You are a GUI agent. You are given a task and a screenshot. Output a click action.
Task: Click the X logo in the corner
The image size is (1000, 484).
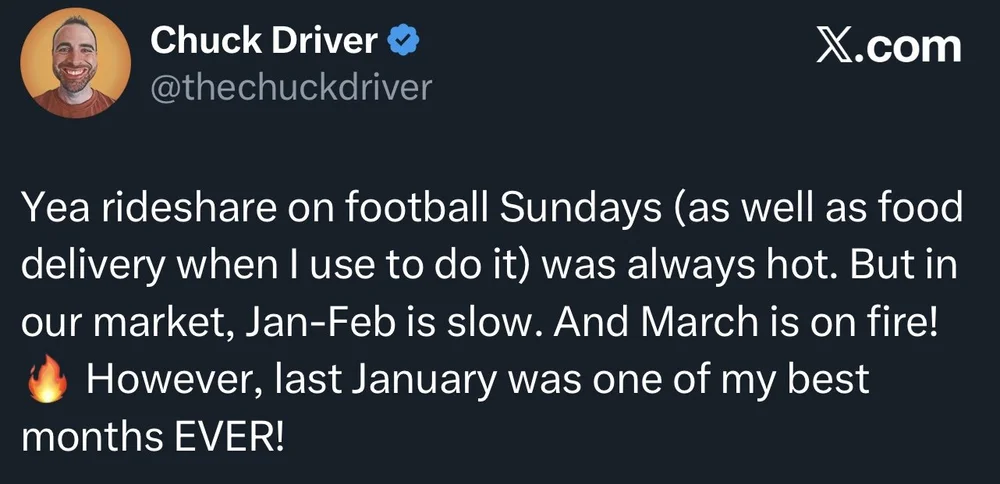pyautogui.click(x=833, y=47)
